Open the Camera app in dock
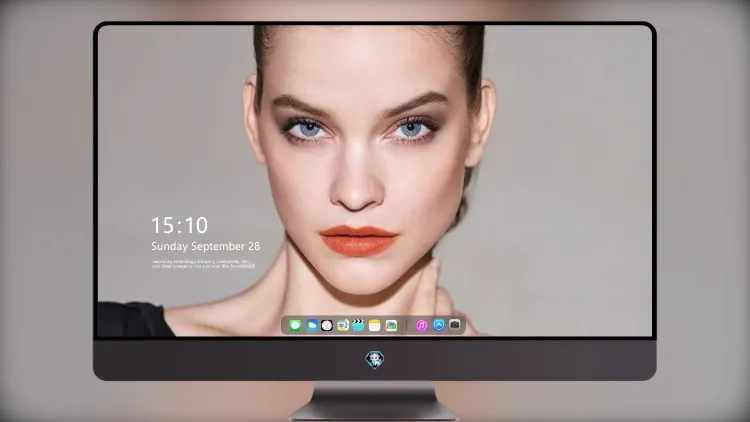The height and width of the screenshot is (422, 750). tap(454, 325)
